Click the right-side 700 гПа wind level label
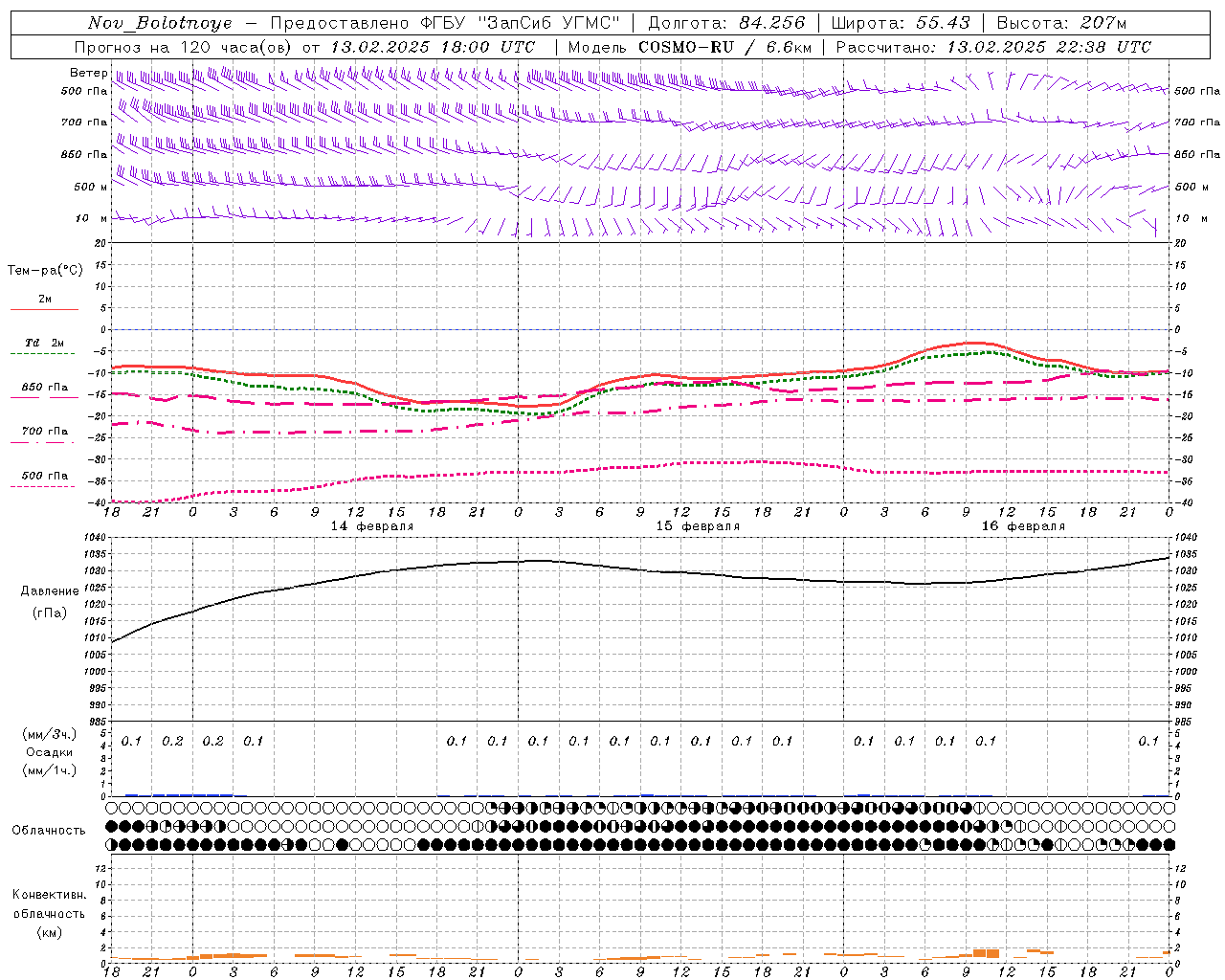 (x=1196, y=122)
